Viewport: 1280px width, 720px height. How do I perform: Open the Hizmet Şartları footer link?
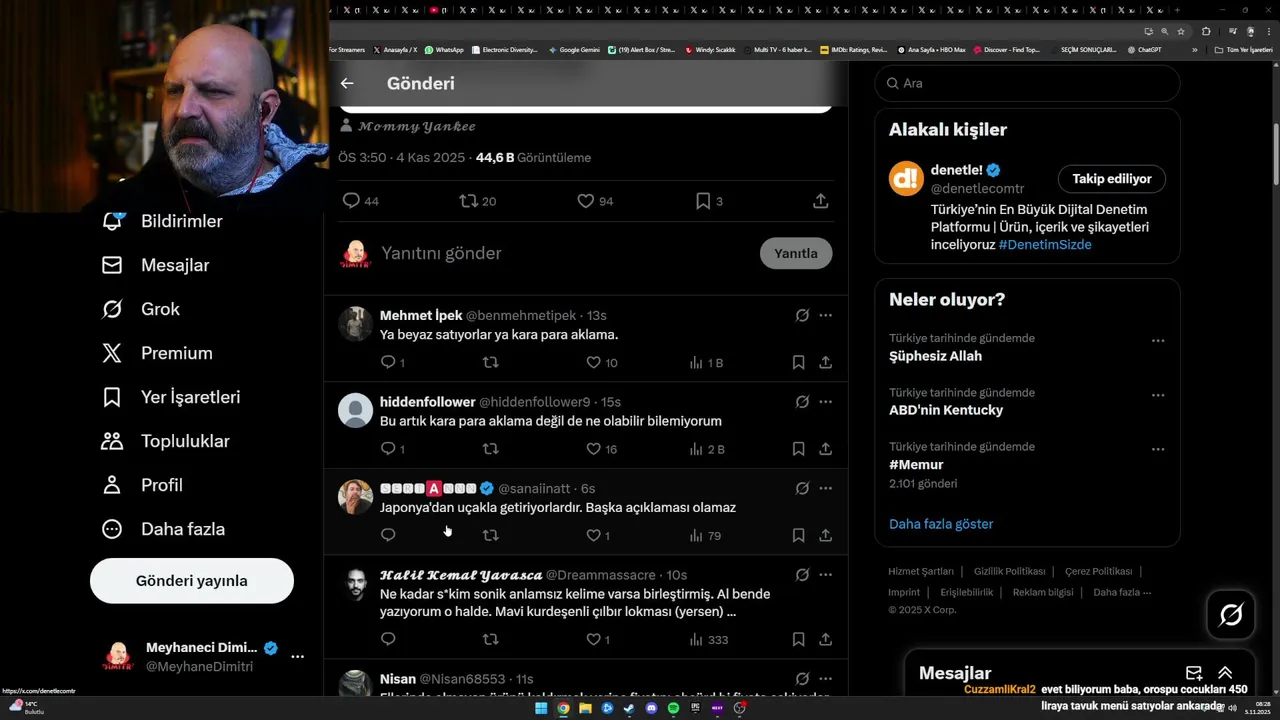click(x=921, y=571)
